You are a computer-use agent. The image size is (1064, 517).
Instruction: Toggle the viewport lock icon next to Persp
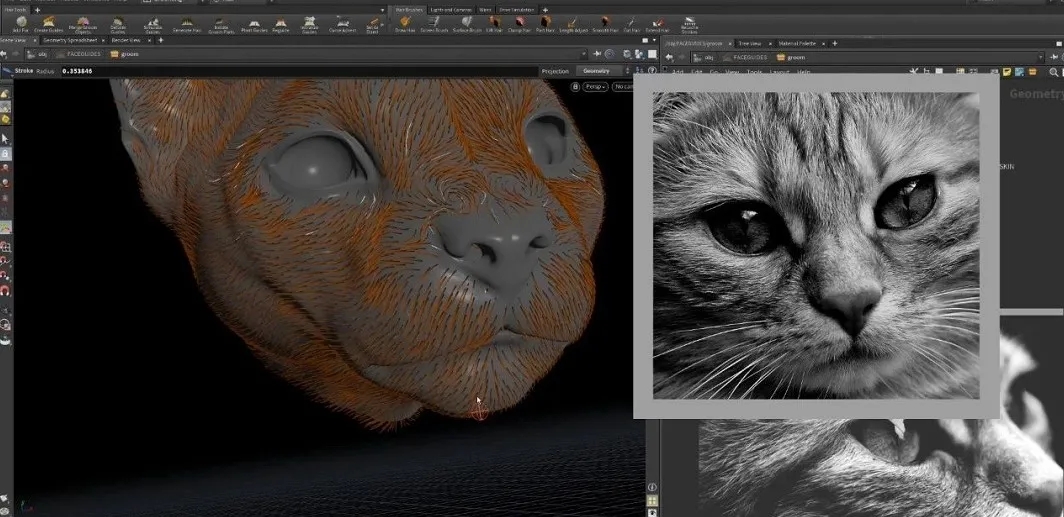[x=574, y=87]
